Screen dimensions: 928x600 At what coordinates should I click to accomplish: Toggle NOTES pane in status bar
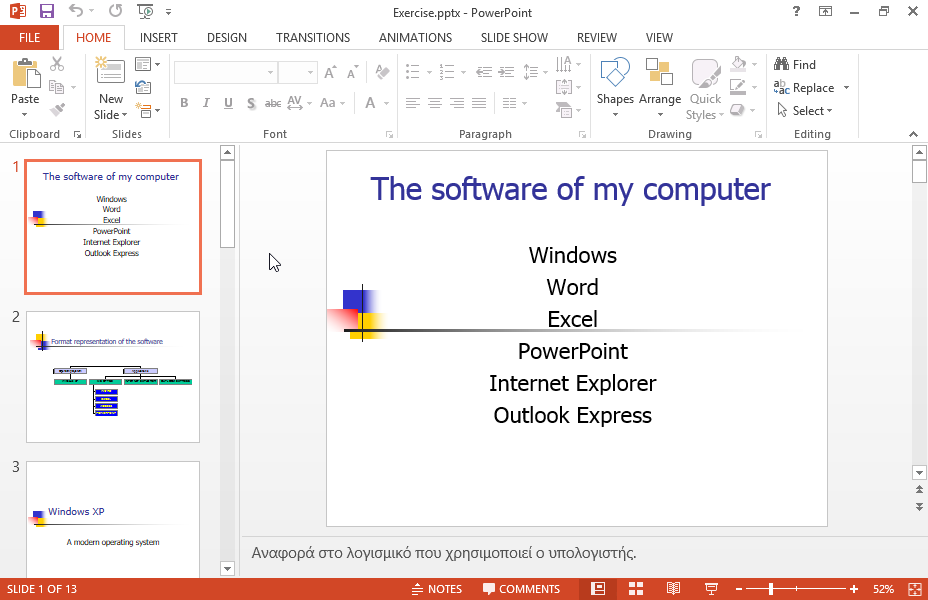pos(437,589)
